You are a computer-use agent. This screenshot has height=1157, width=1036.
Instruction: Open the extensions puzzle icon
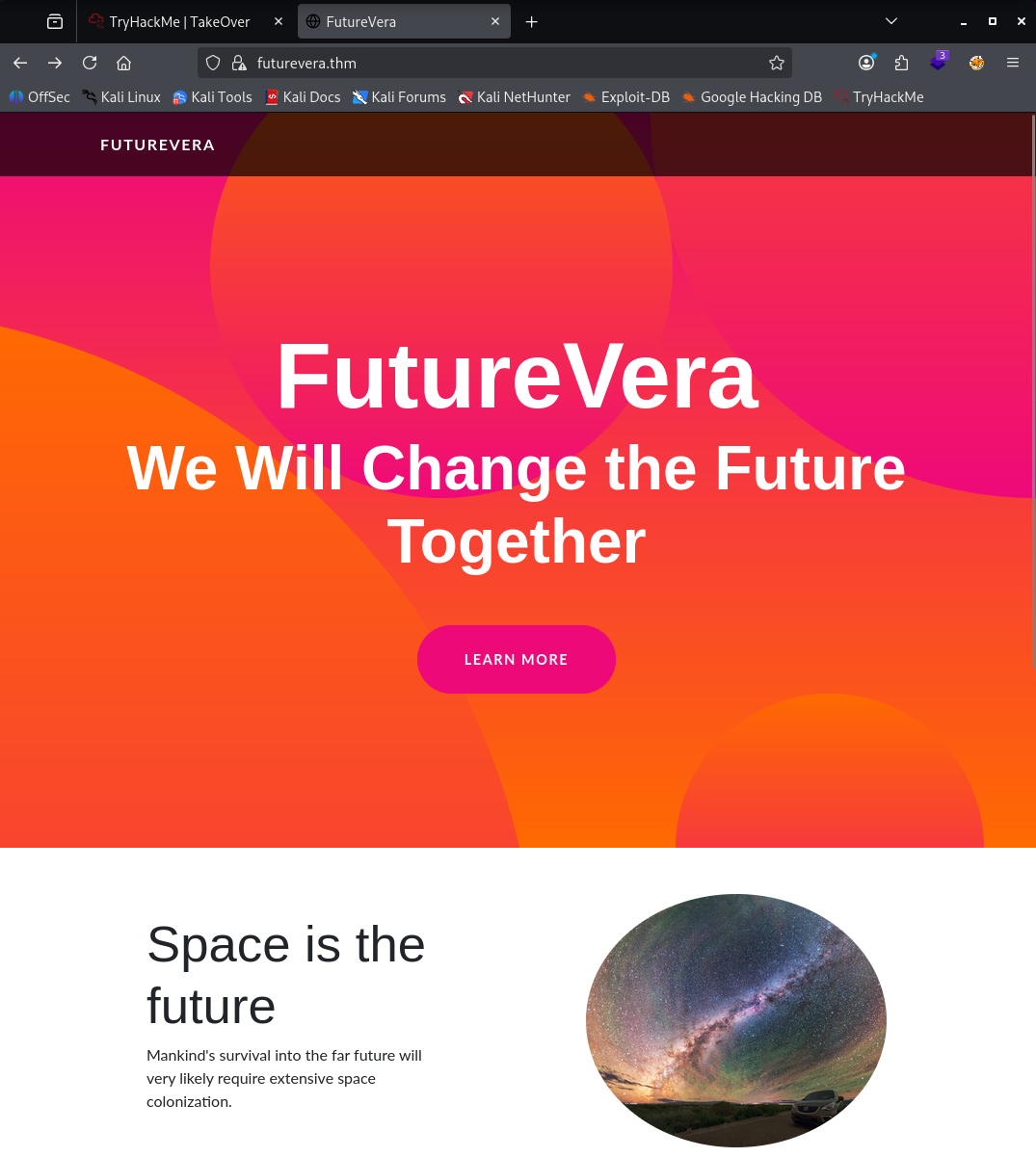point(901,63)
